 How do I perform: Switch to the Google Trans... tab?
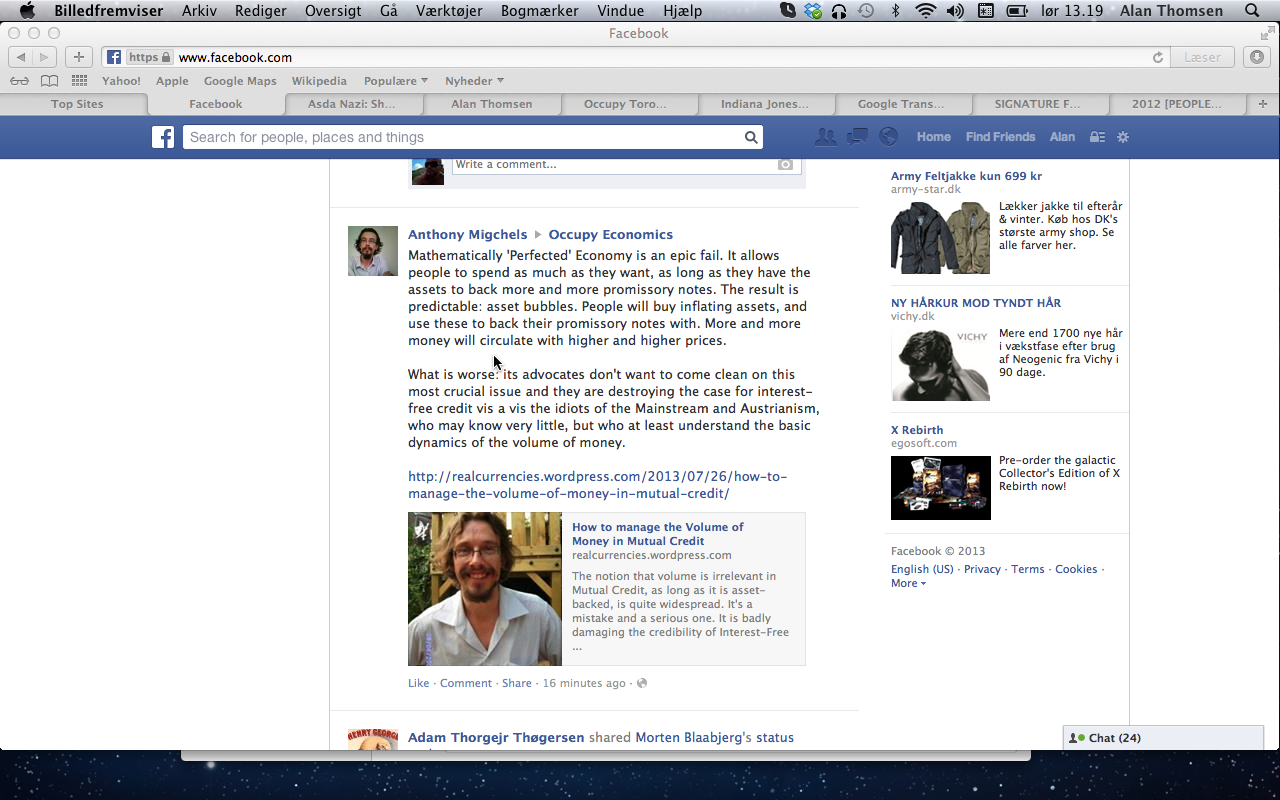coord(900,104)
